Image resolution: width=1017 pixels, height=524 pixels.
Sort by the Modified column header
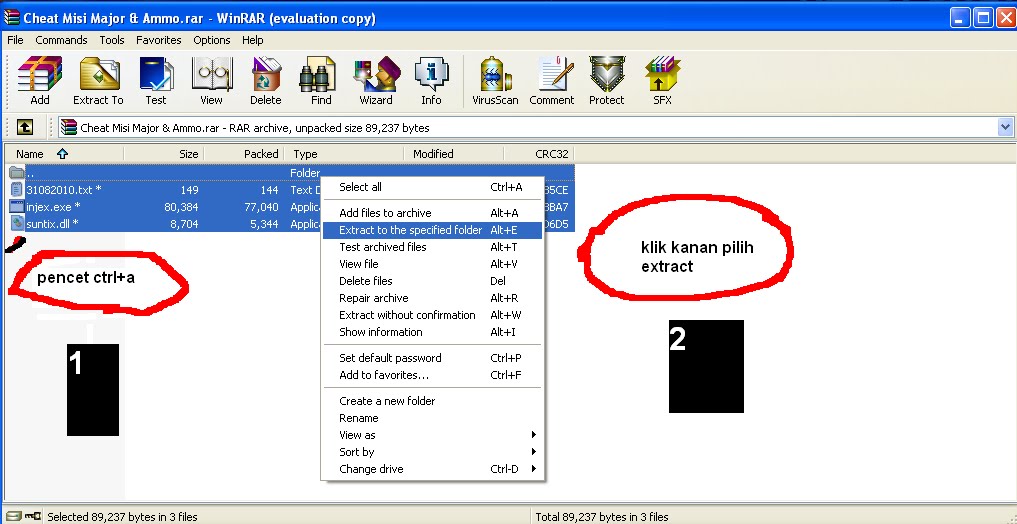[453, 154]
